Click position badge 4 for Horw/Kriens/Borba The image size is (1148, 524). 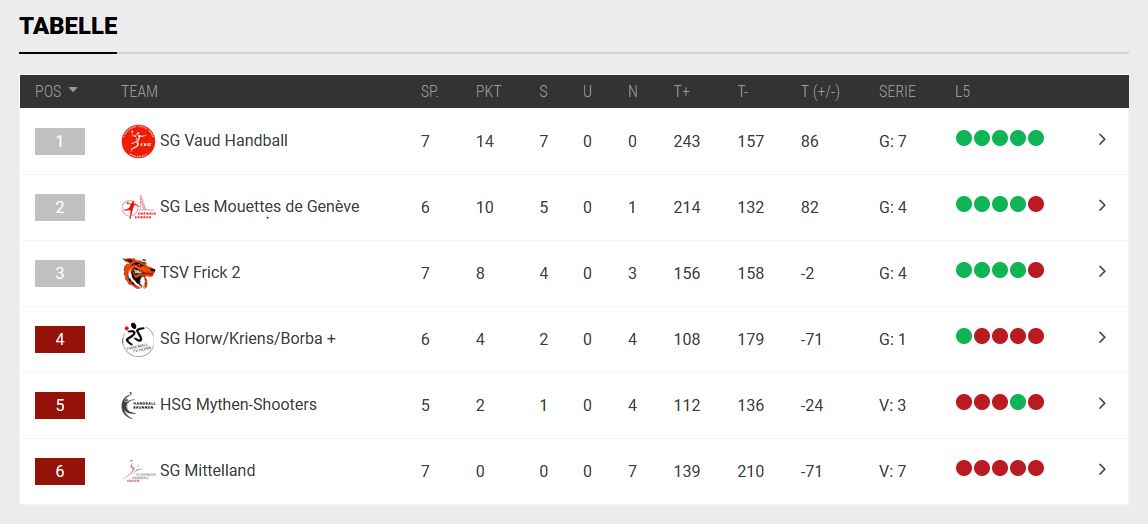(60, 340)
